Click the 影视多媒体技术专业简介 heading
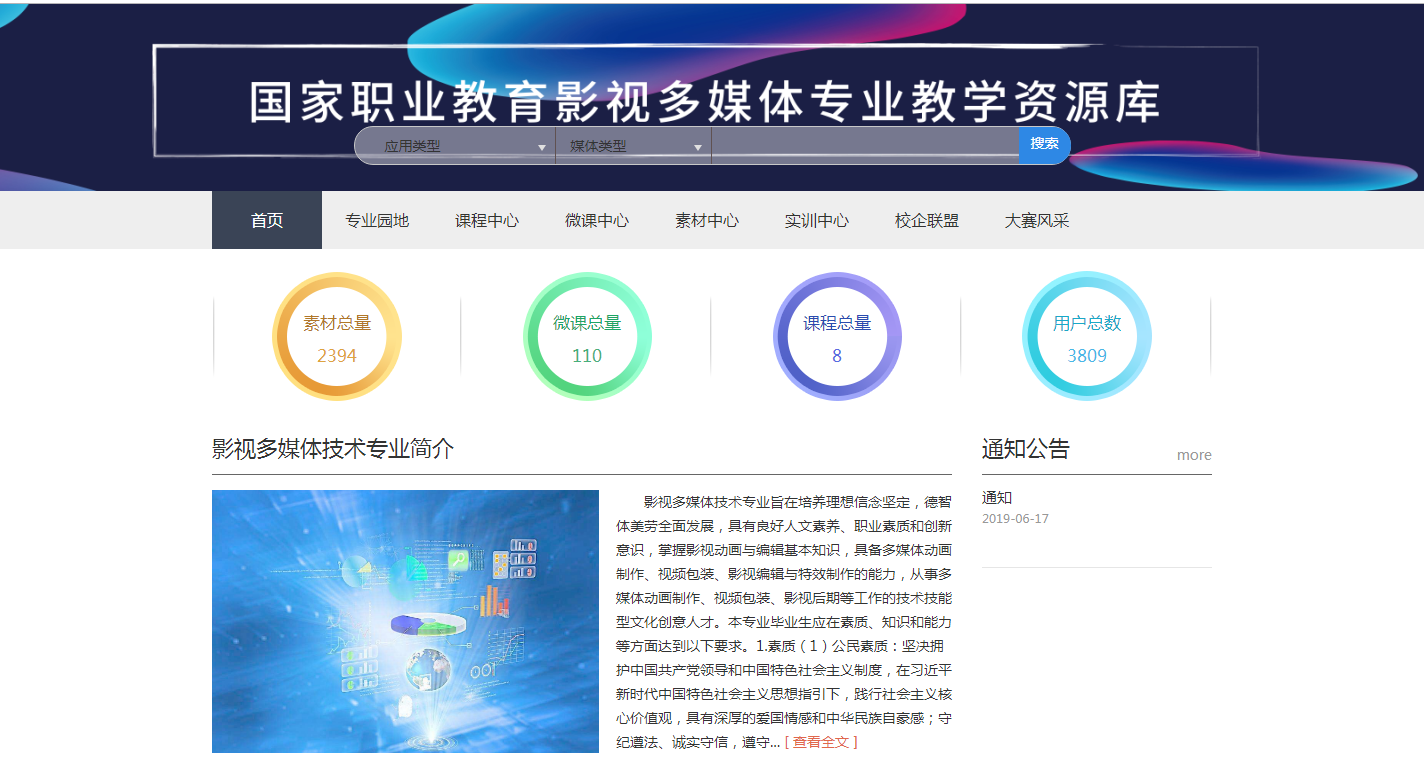The width and height of the screenshot is (1424, 763). [x=333, y=449]
